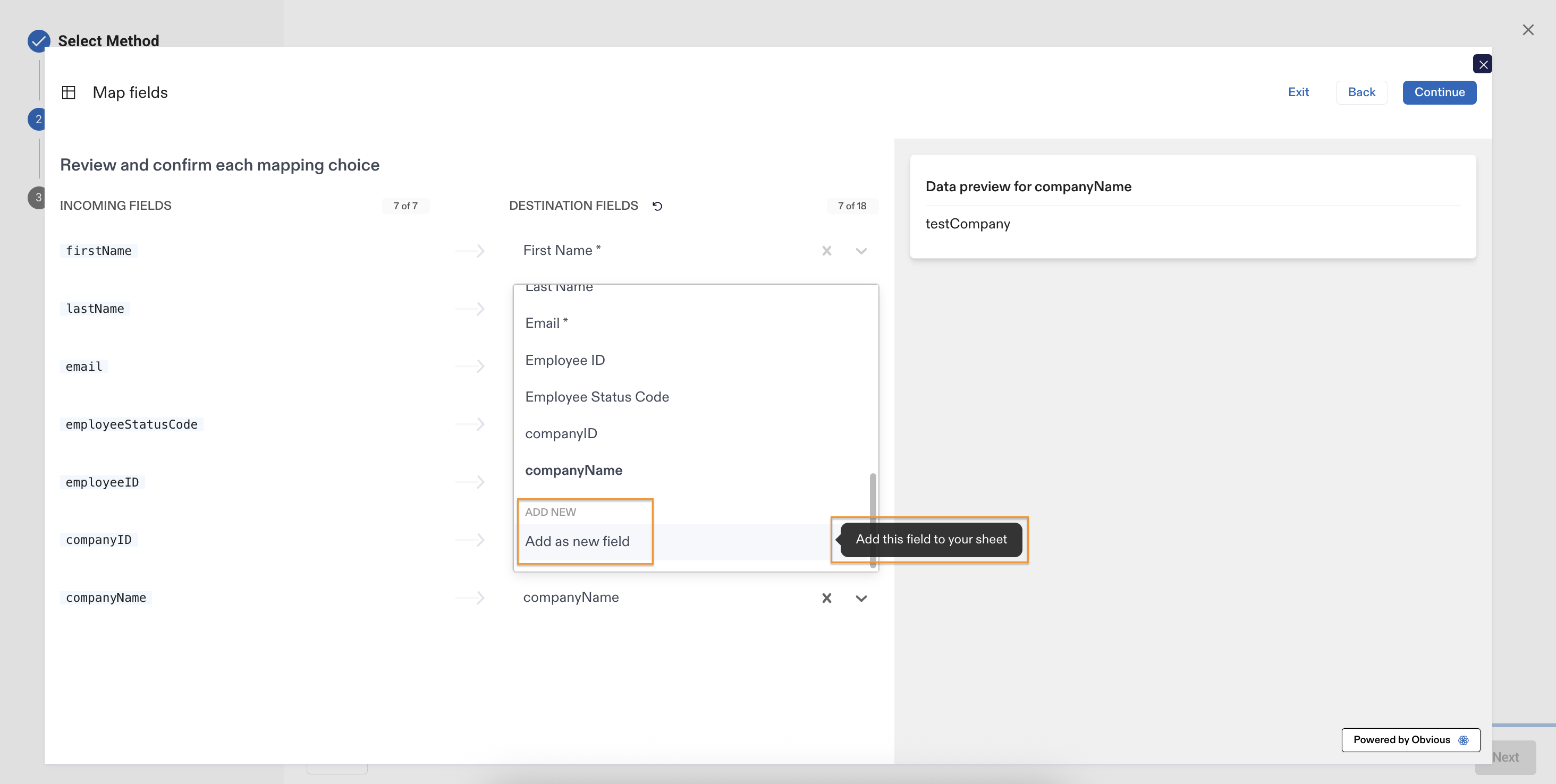Collapse the companyName destination dropdown
The image size is (1556, 784).
(861, 598)
